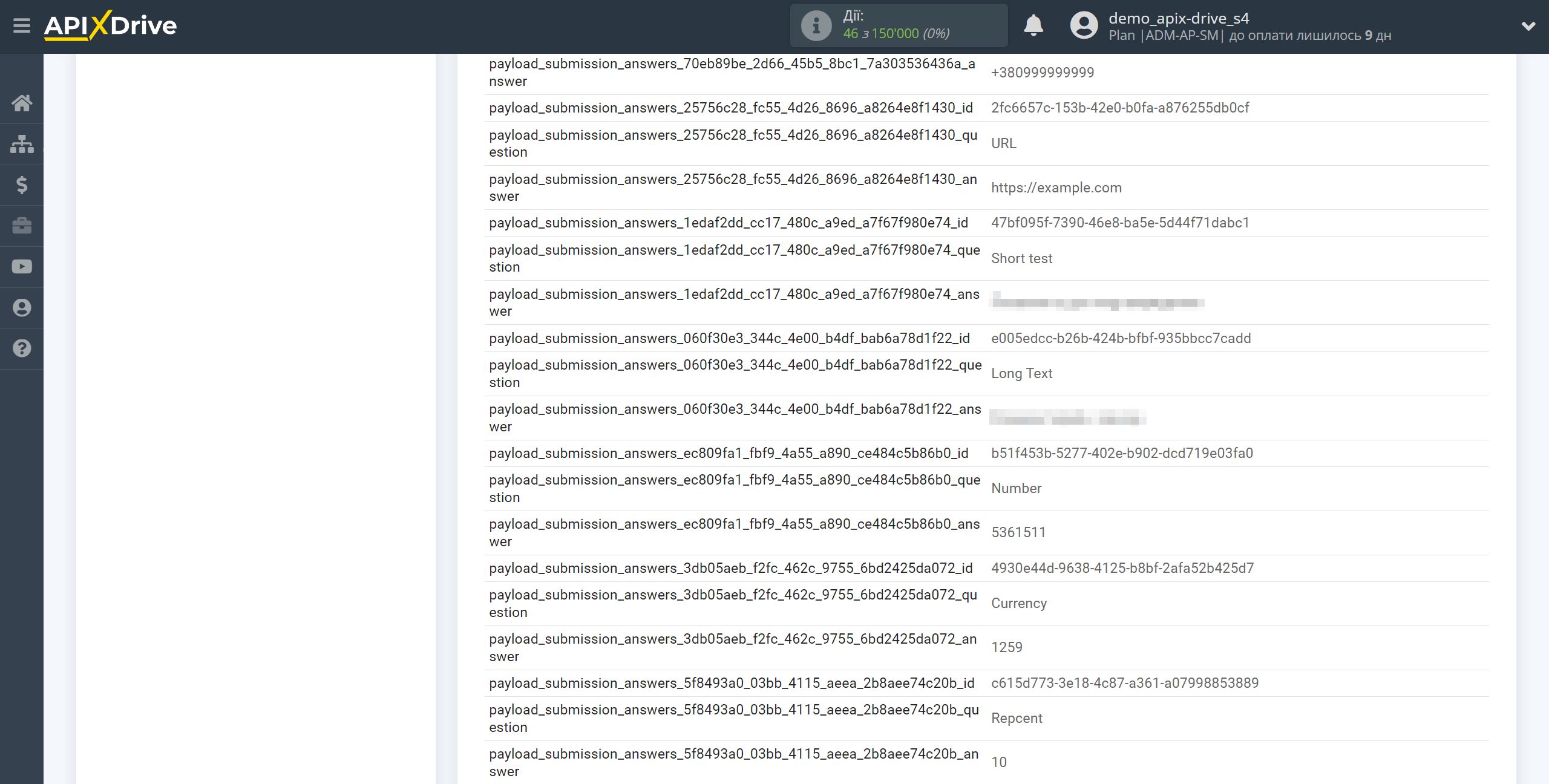Open the hamburger menu
The width and height of the screenshot is (1549, 784).
click(x=22, y=26)
